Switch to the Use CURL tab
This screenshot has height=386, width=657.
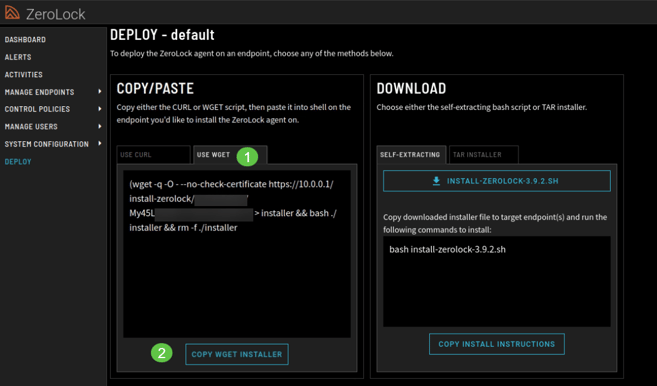pos(153,155)
